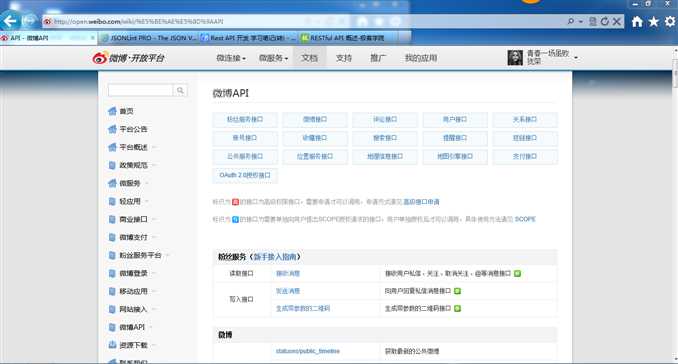Click the icon beside 平台公告
This screenshot has height=364, width=678.
(x=112, y=129)
